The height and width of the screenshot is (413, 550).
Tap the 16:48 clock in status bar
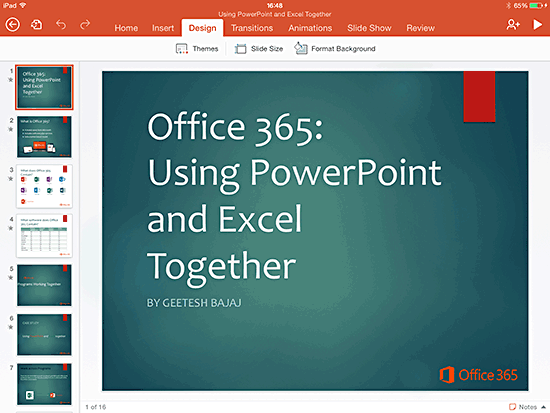[x=275, y=5]
